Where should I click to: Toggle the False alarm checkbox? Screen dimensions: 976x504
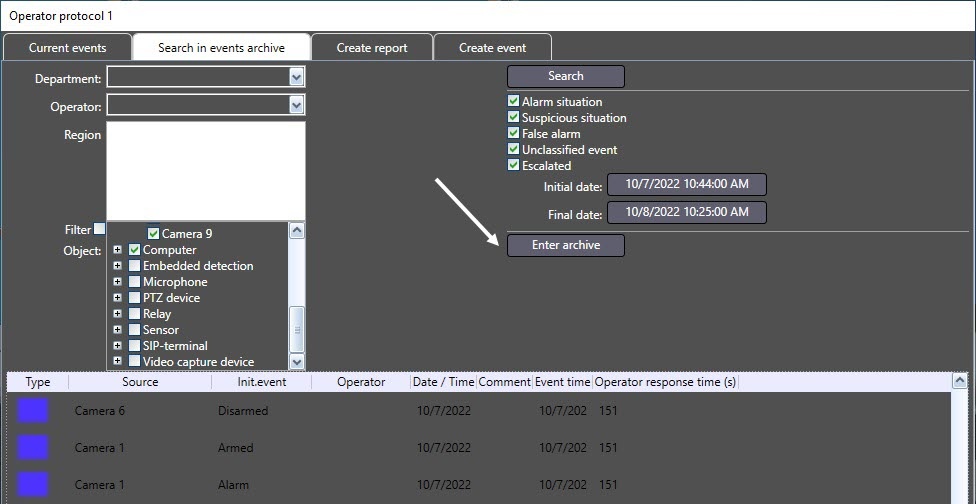513,134
